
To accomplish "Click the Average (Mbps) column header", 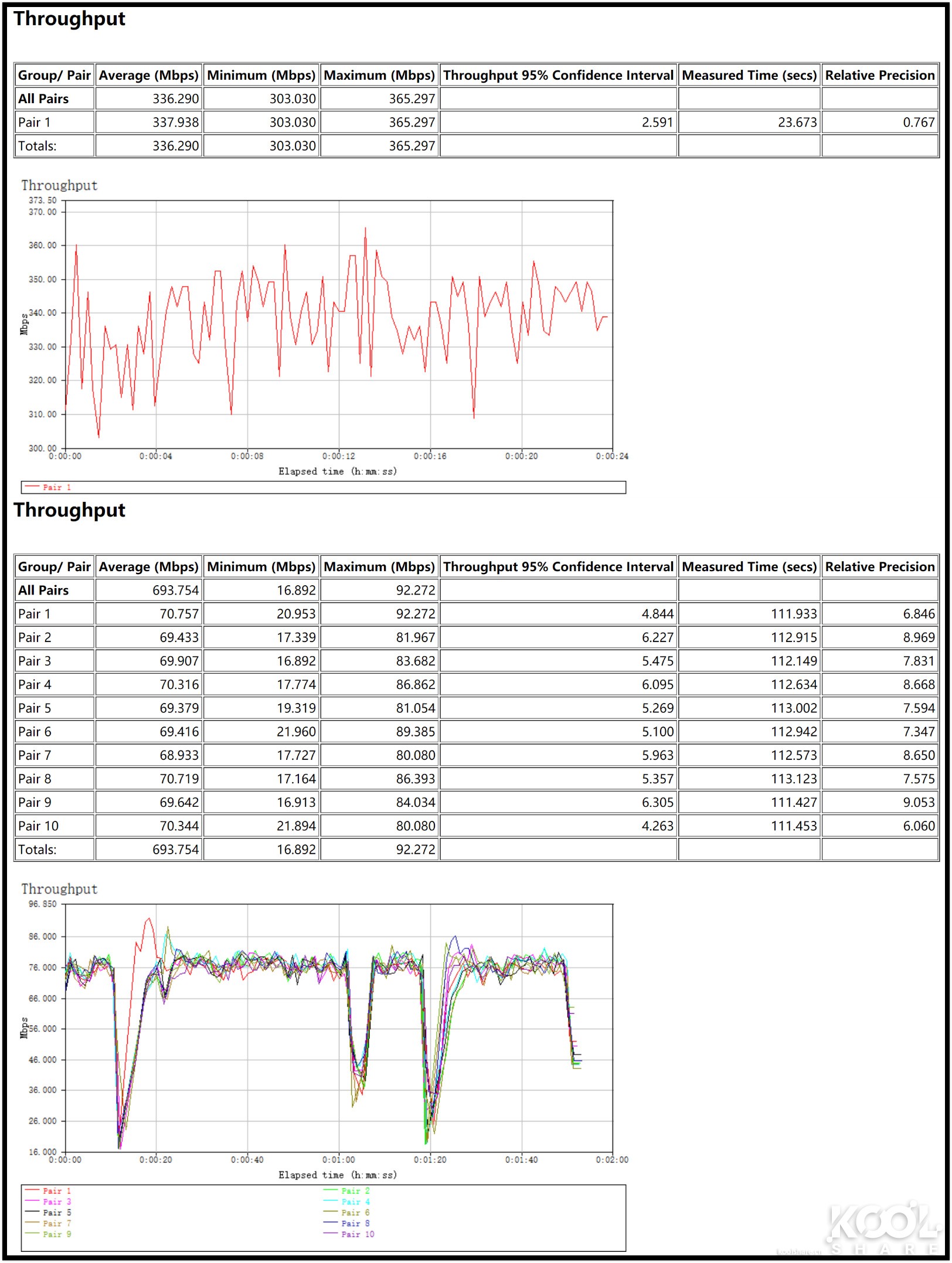I will [x=148, y=75].
